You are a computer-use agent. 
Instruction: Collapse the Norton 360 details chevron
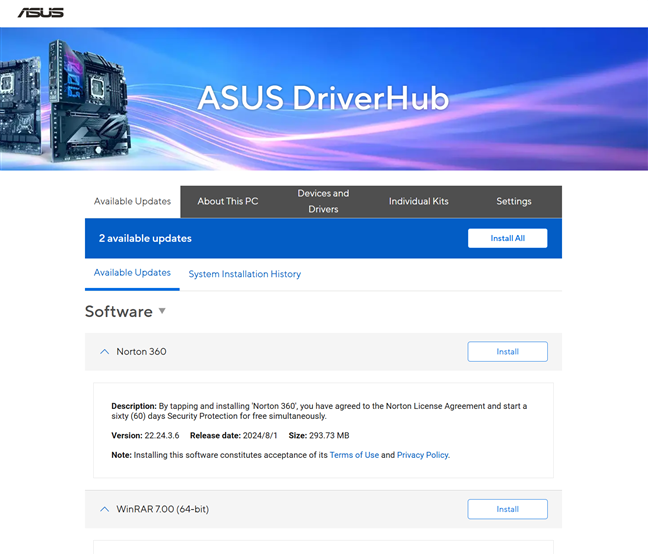[105, 352]
